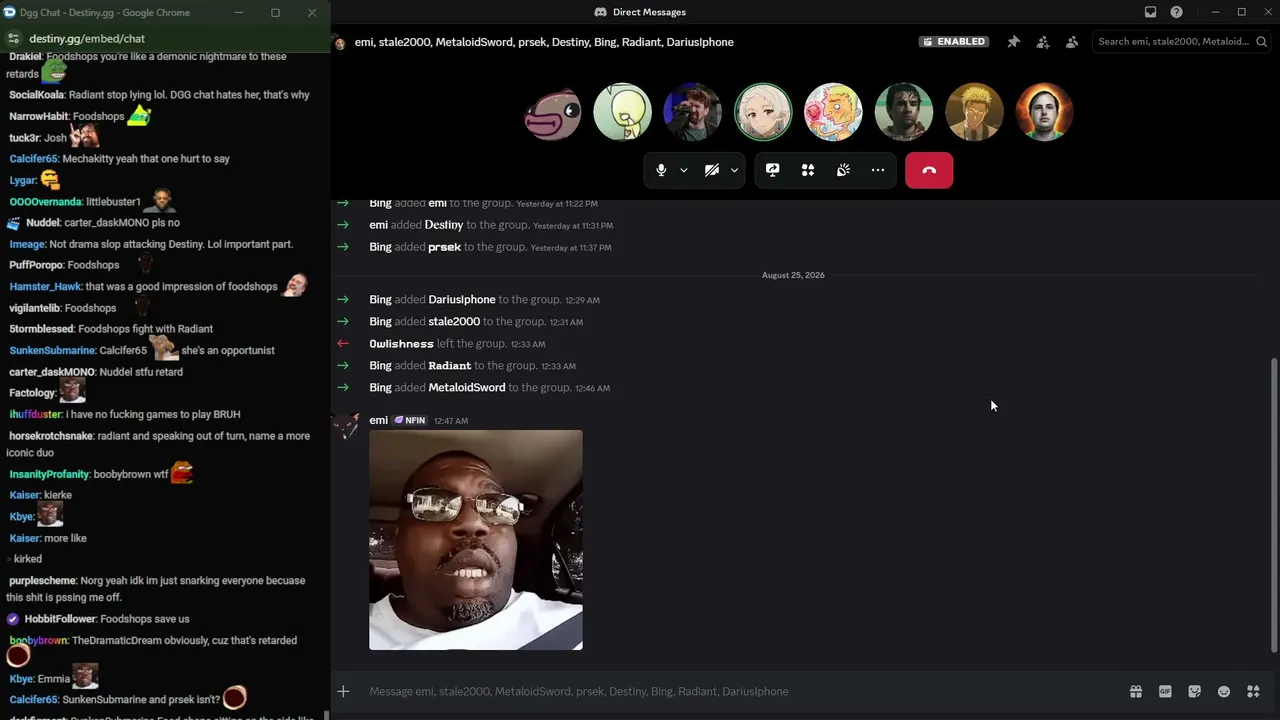Open the attachment plus menu
The image size is (1280, 720).
coord(343,691)
